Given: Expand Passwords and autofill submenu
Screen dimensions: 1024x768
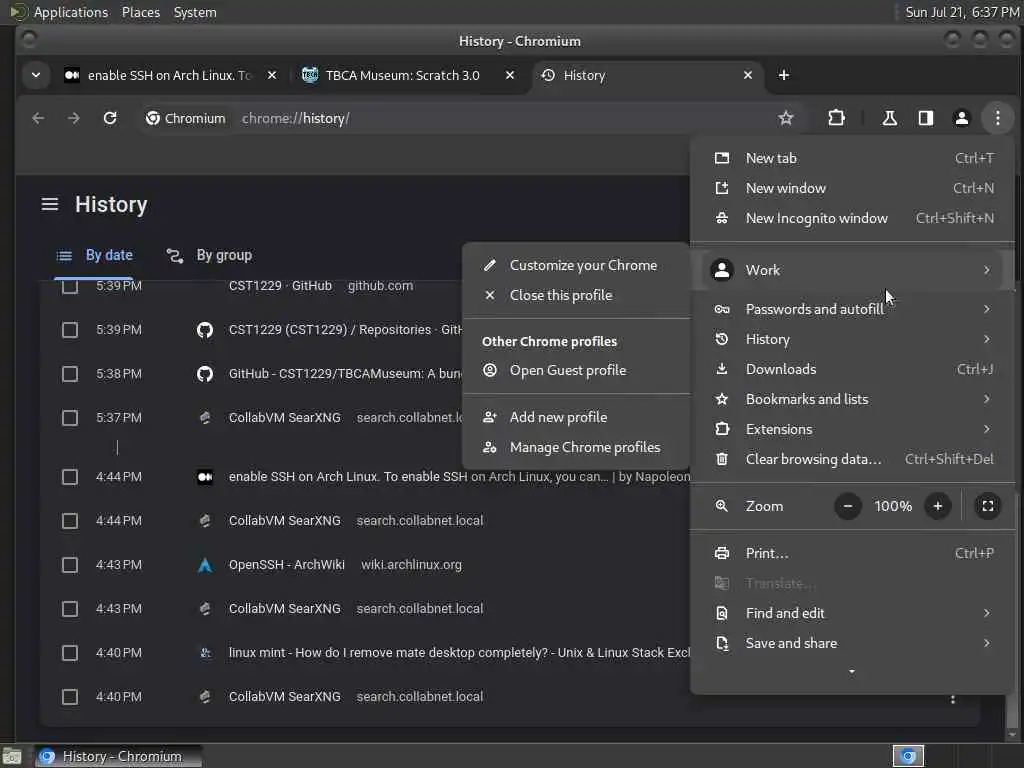Looking at the screenshot, I should (x=852, y=309).
